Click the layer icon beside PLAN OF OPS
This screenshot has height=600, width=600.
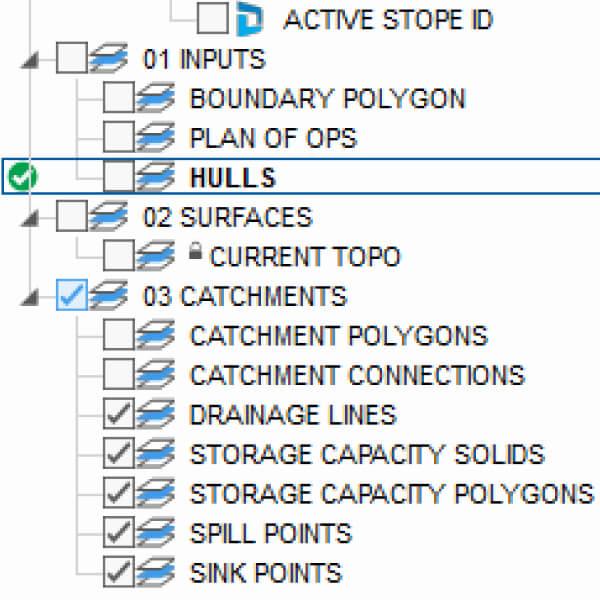pyautogui.click(x=155, y=137)
